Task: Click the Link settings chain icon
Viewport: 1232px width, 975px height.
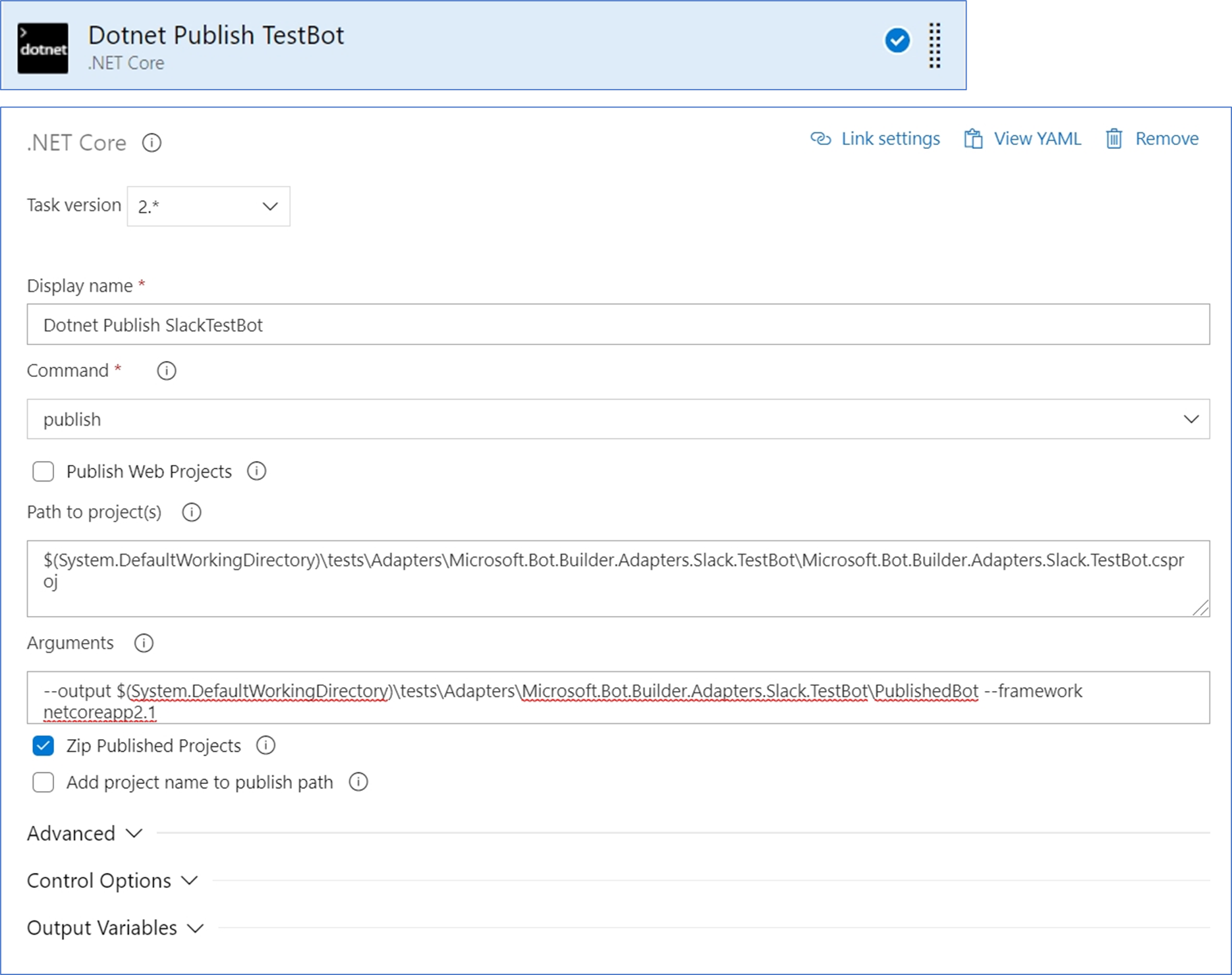Action: point(820,138)
